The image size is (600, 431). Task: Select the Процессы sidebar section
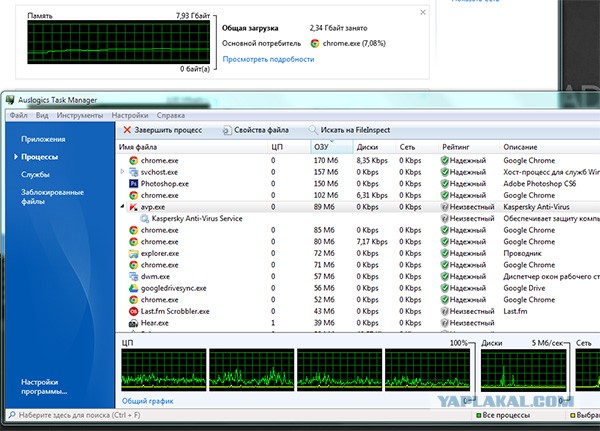point(39,157)
